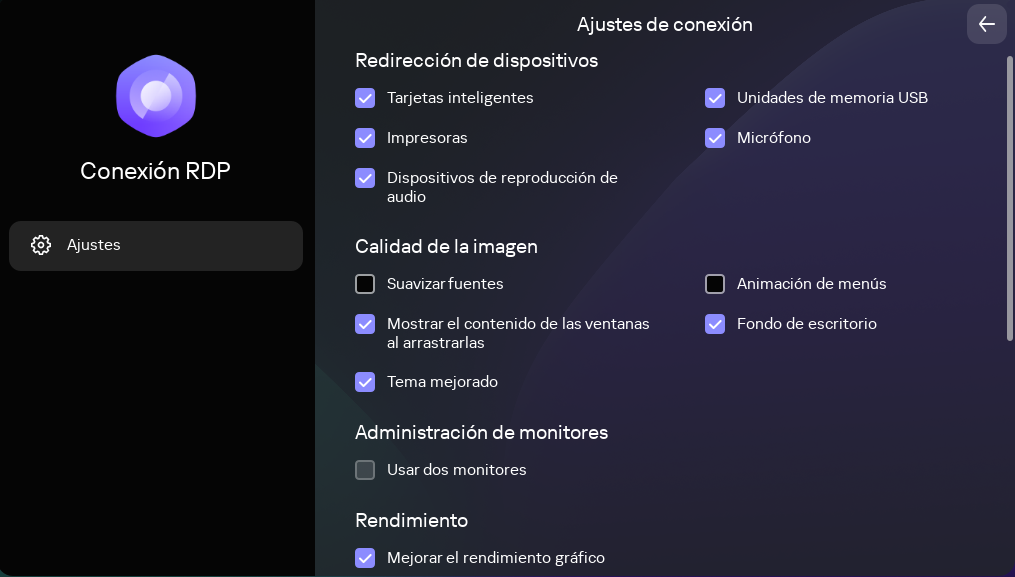Uncheck Unidades de memoria USB

coord(715,98)
